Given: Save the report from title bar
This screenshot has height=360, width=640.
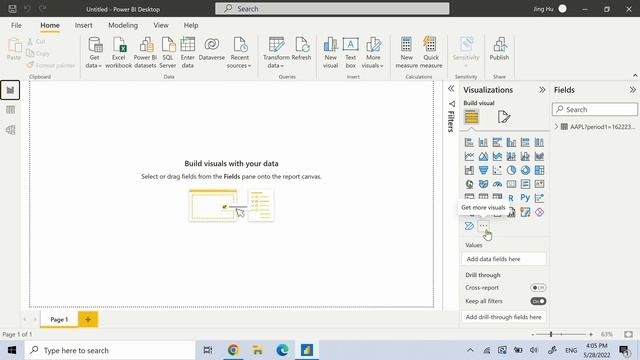Looking at the screenshot, I should 12,9.
